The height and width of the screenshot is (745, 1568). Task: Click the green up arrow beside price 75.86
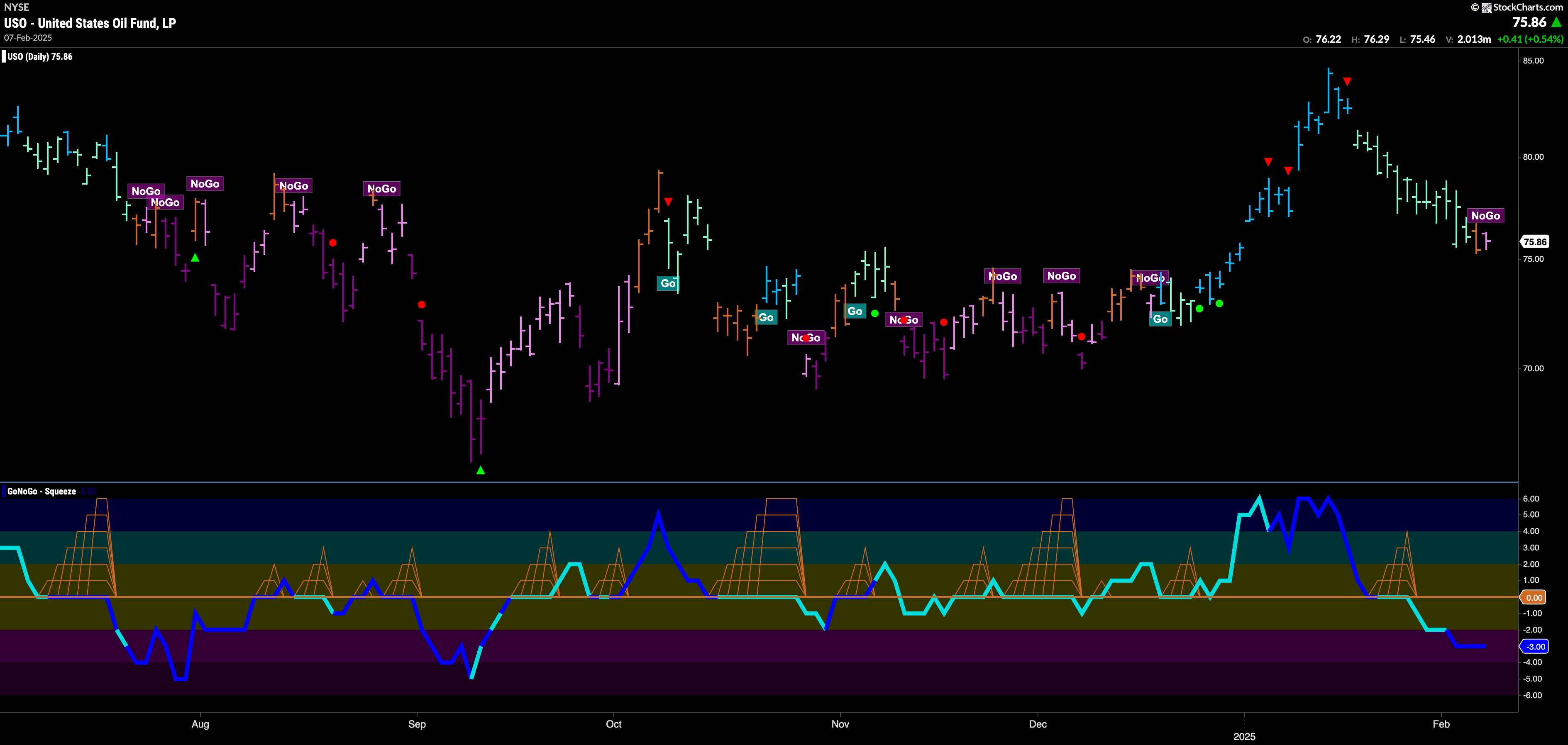coord(1557,22)
